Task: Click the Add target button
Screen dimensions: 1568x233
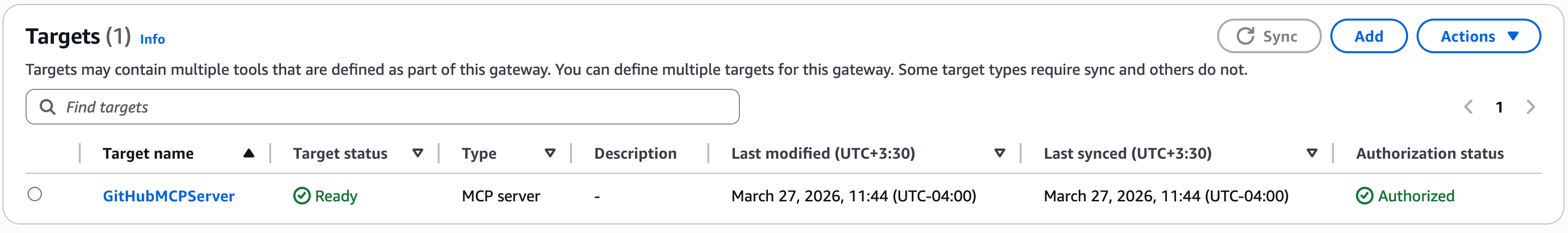Action: (1368, 37)
